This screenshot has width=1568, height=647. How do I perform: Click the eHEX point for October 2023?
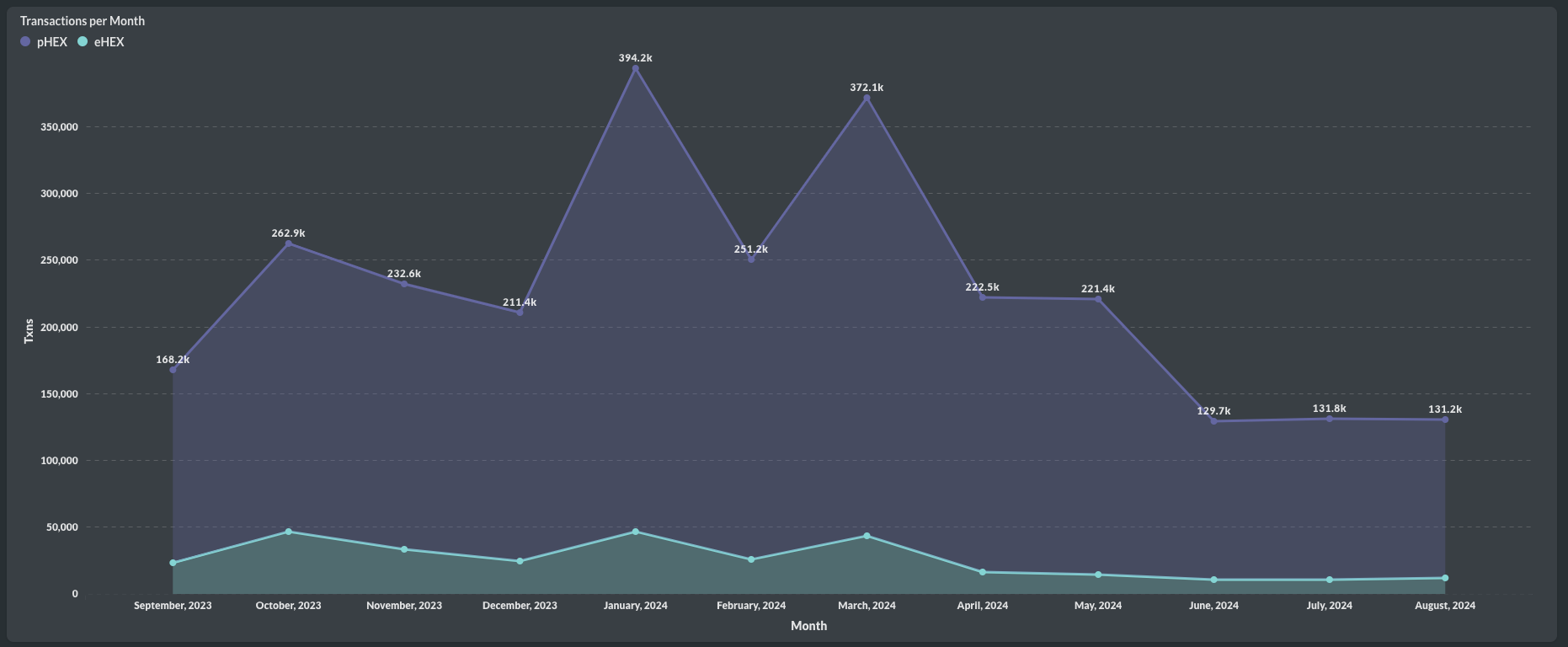[288, 532]
